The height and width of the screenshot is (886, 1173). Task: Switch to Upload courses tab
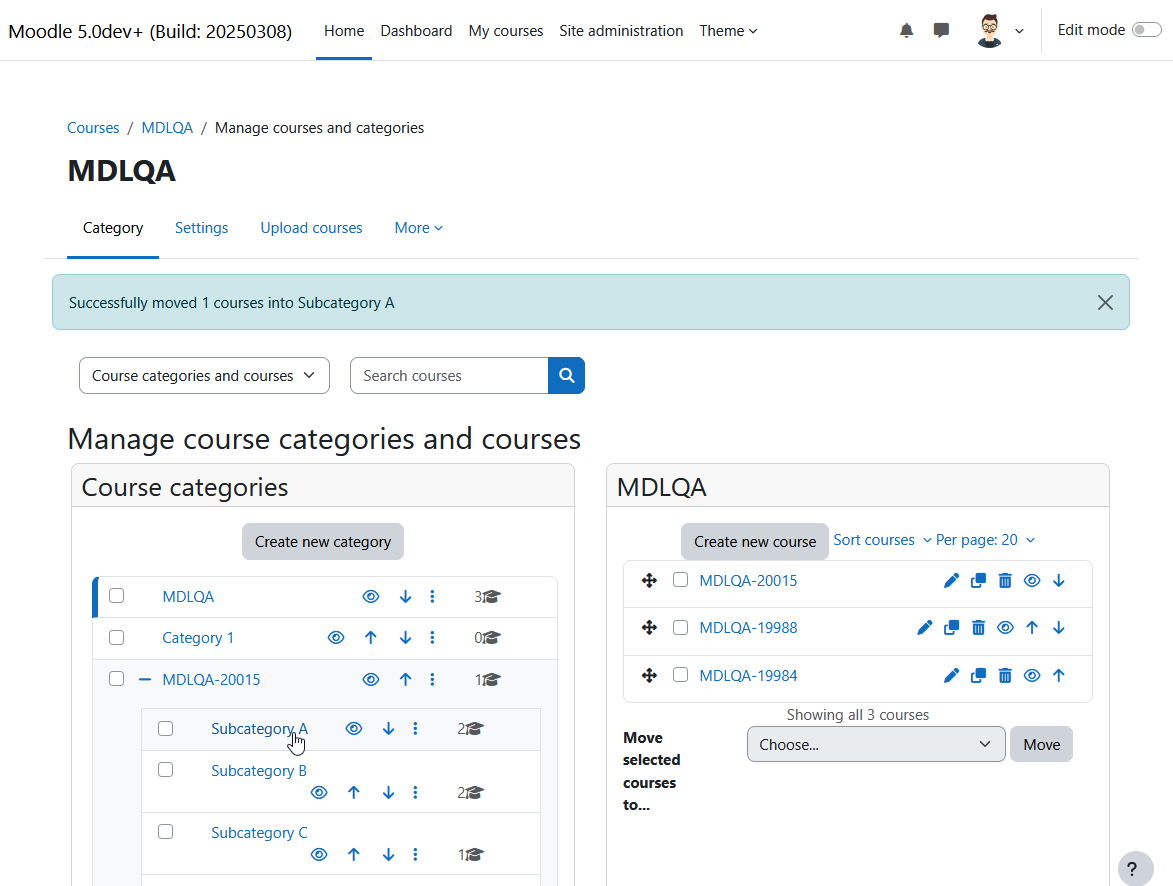(x=311, y=228)
